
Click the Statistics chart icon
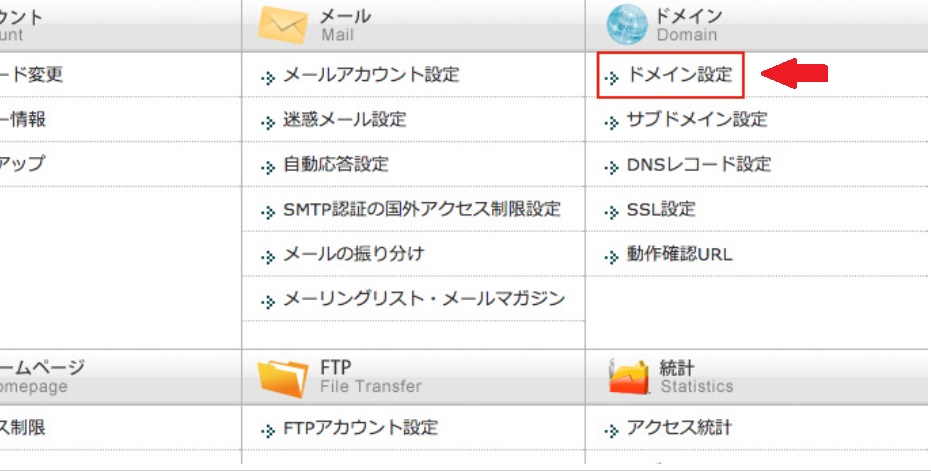(x=629, y=377)
